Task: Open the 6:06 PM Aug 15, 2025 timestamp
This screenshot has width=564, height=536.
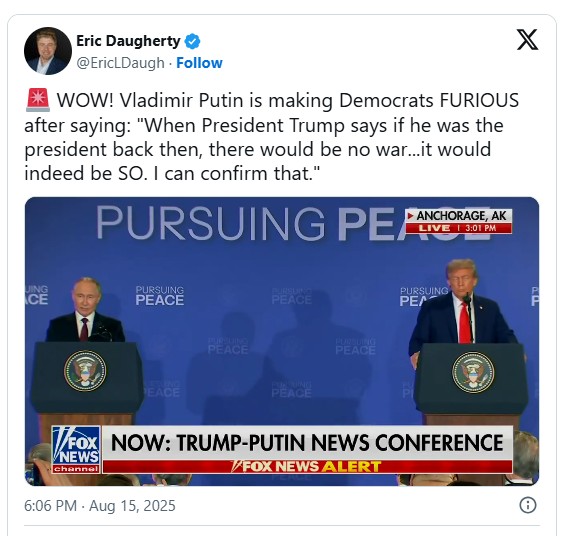Action: [x=100, y=505]
